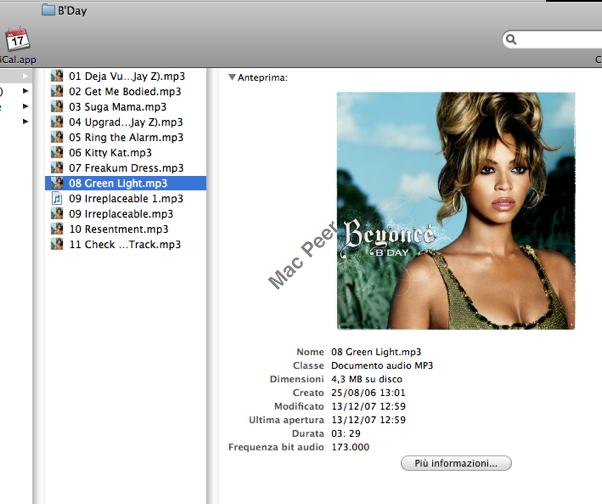
Task: Click album art icon of 03 Suga Mama
Action: click(57, 106)
